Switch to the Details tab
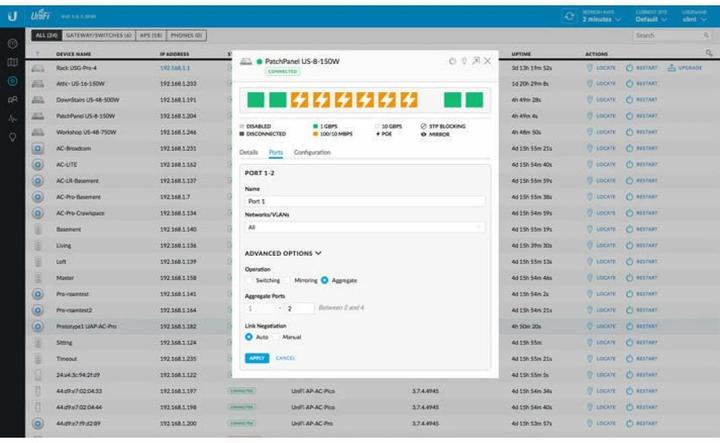Image resolution: width=720 pixels, height=443 pixels. click(x=248, y=152)
